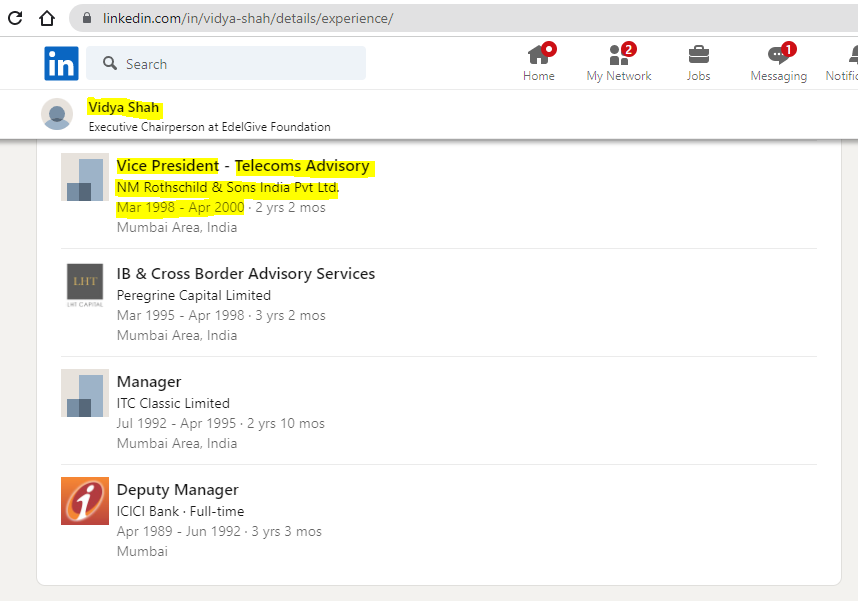This screenshot has height=601, width=858.
Task: Click the magnifier icon in the Search box
Action: [x=110, y=63]
